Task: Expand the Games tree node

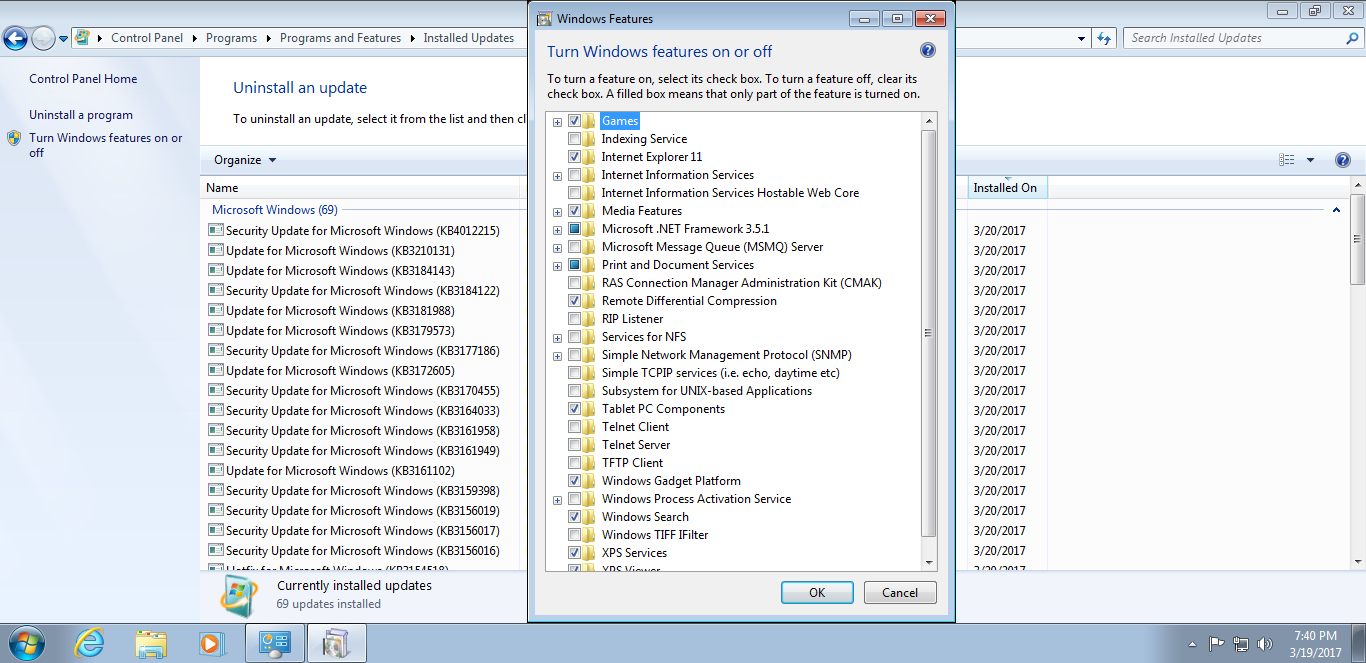Action: (557, 122)
